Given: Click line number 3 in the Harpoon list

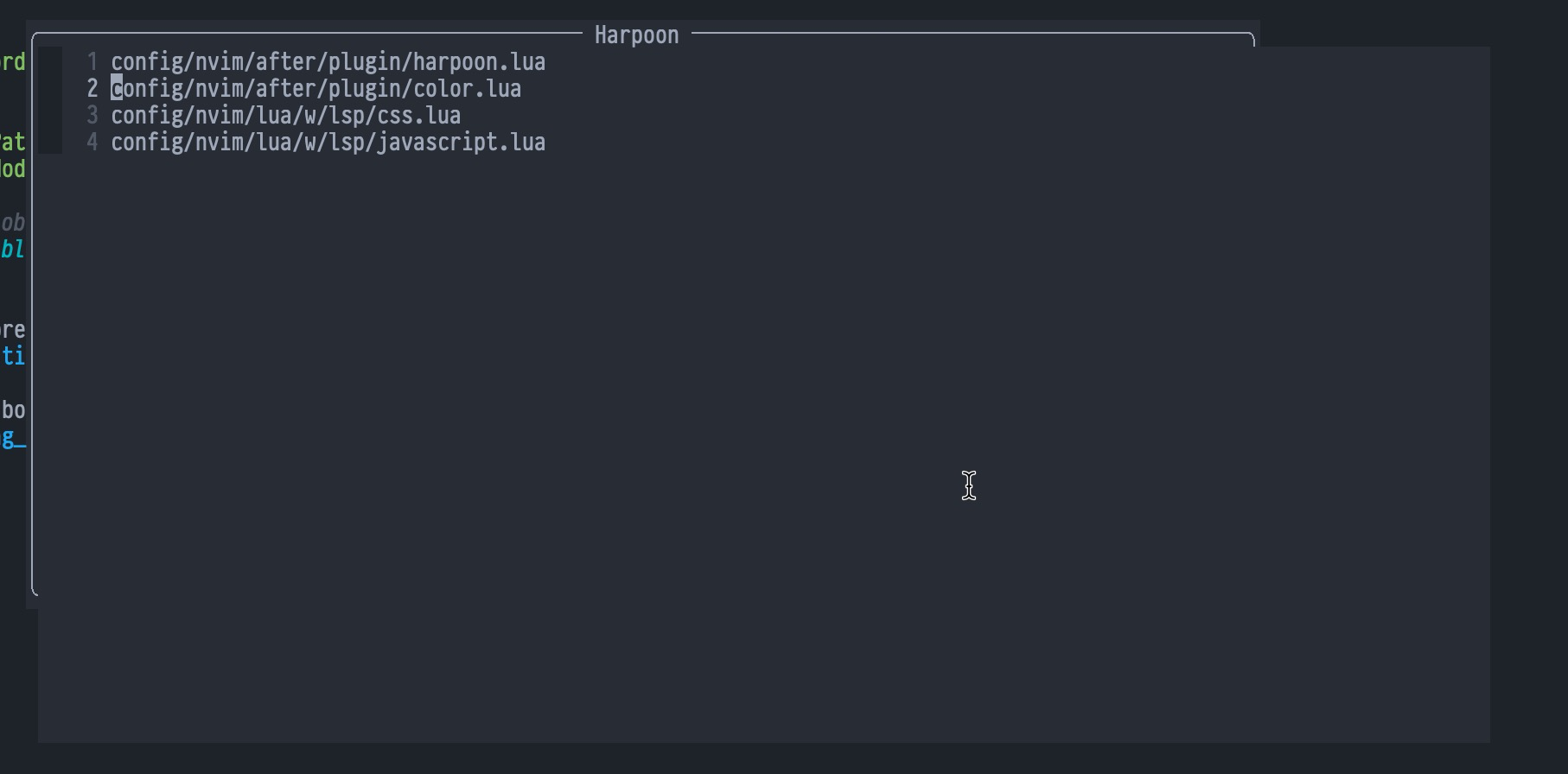Looking at the screenshot, I should pos(91,115).
